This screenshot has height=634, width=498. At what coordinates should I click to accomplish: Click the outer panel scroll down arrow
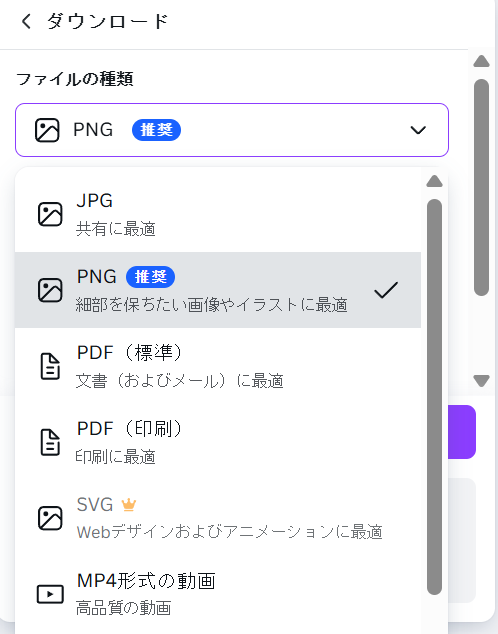click(x=481, y=381)
